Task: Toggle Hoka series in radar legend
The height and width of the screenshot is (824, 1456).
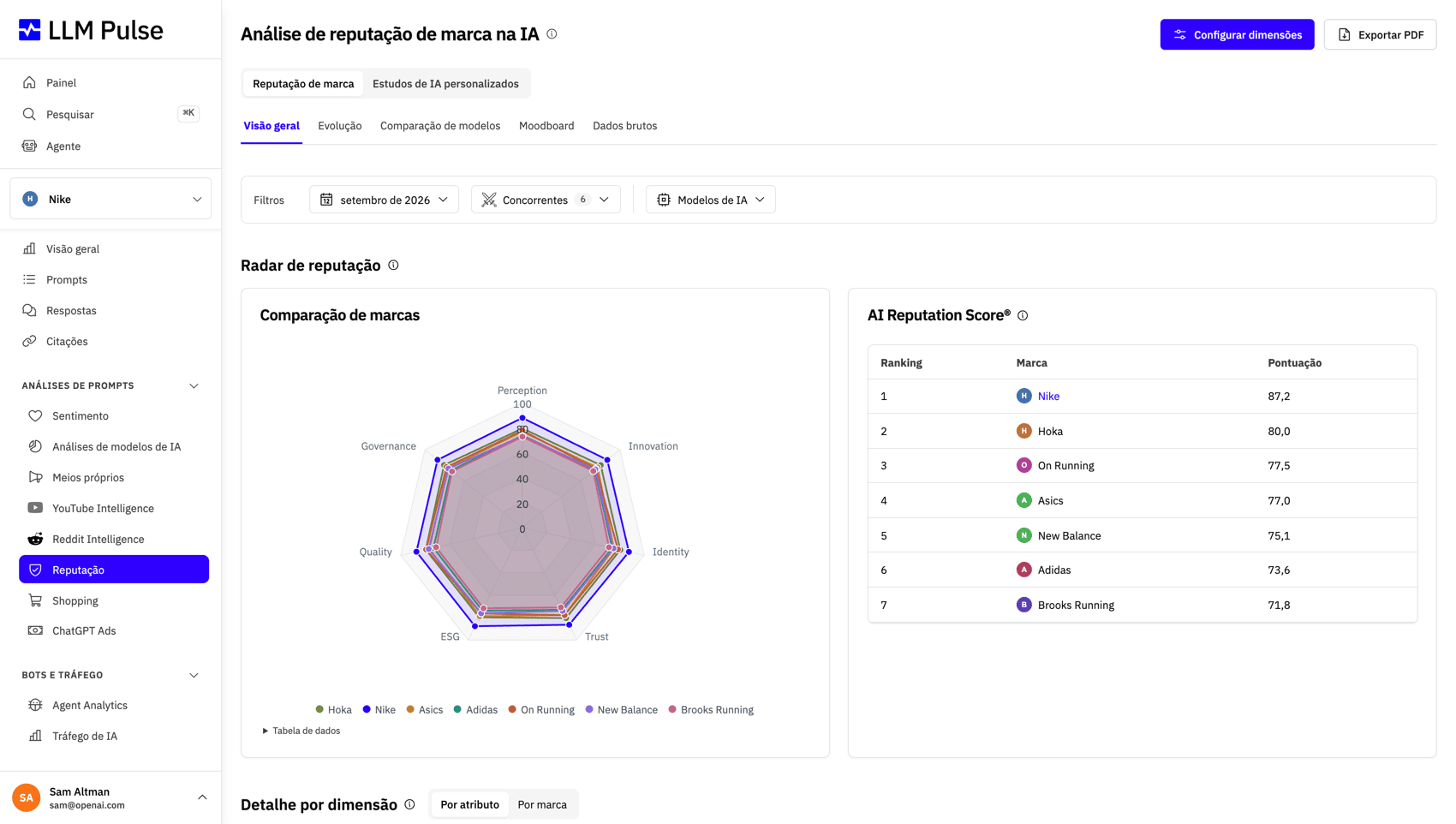Action: coord(333,709)
